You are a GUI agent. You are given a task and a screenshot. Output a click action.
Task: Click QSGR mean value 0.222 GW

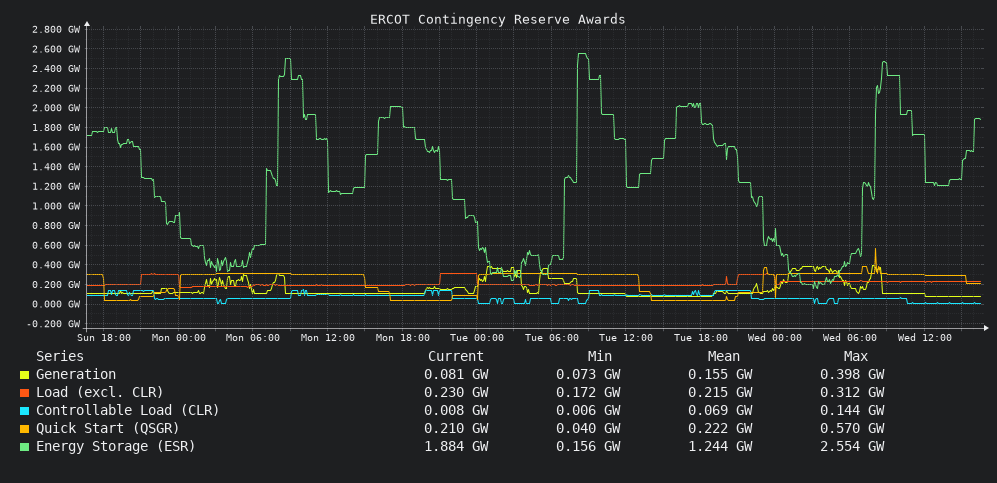[720, 428]
